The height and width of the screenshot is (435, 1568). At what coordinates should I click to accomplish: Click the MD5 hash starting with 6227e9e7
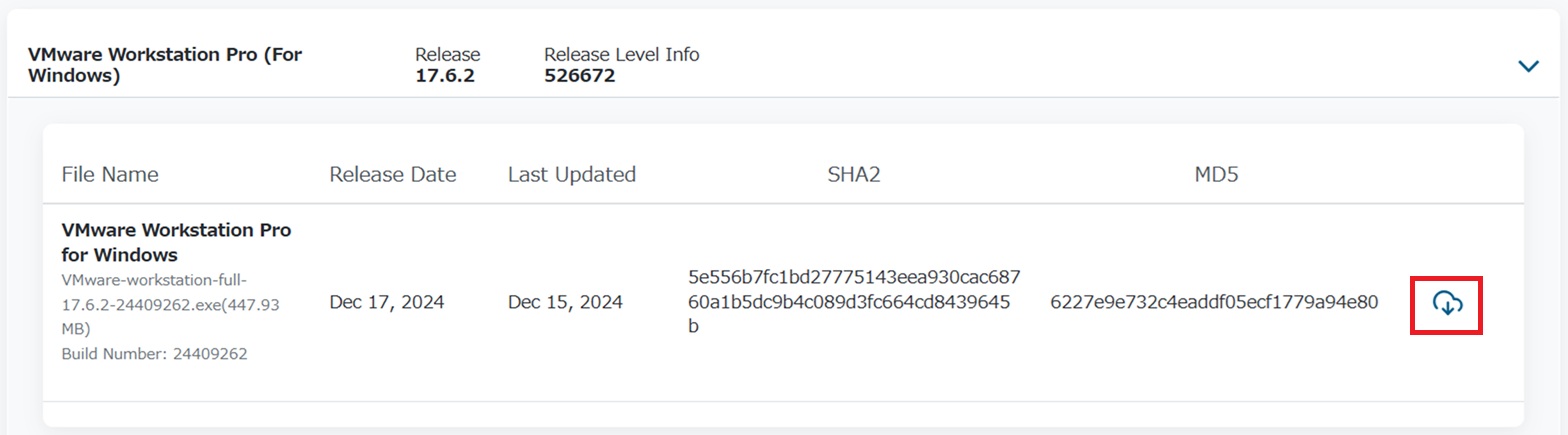[x=1215, y=302]
